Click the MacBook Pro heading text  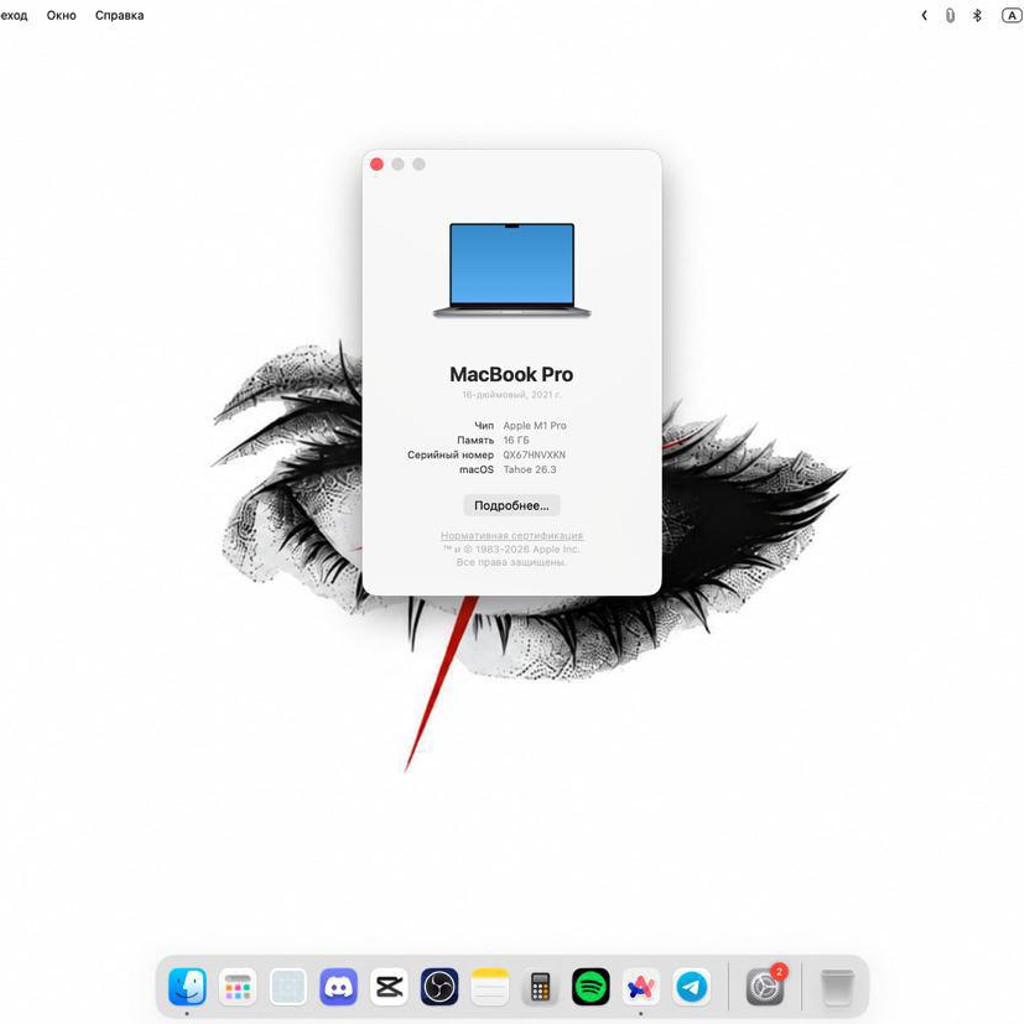click(511, 374)
